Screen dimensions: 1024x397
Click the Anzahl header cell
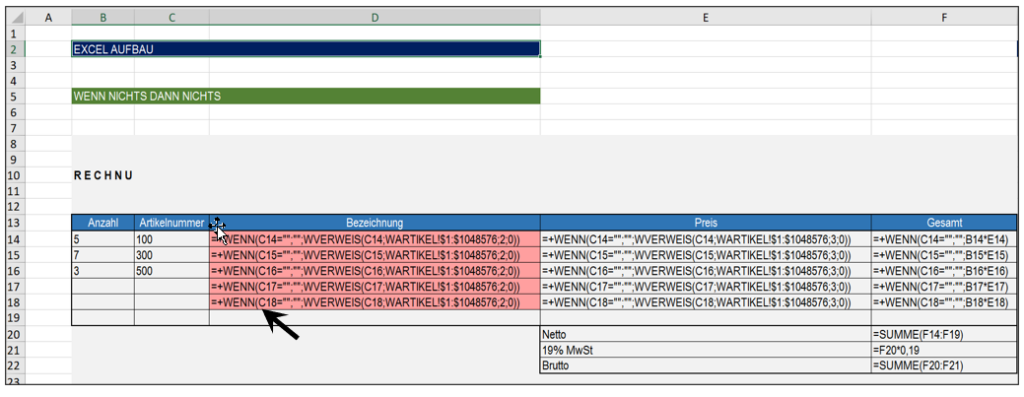click(x=103, y=223)
